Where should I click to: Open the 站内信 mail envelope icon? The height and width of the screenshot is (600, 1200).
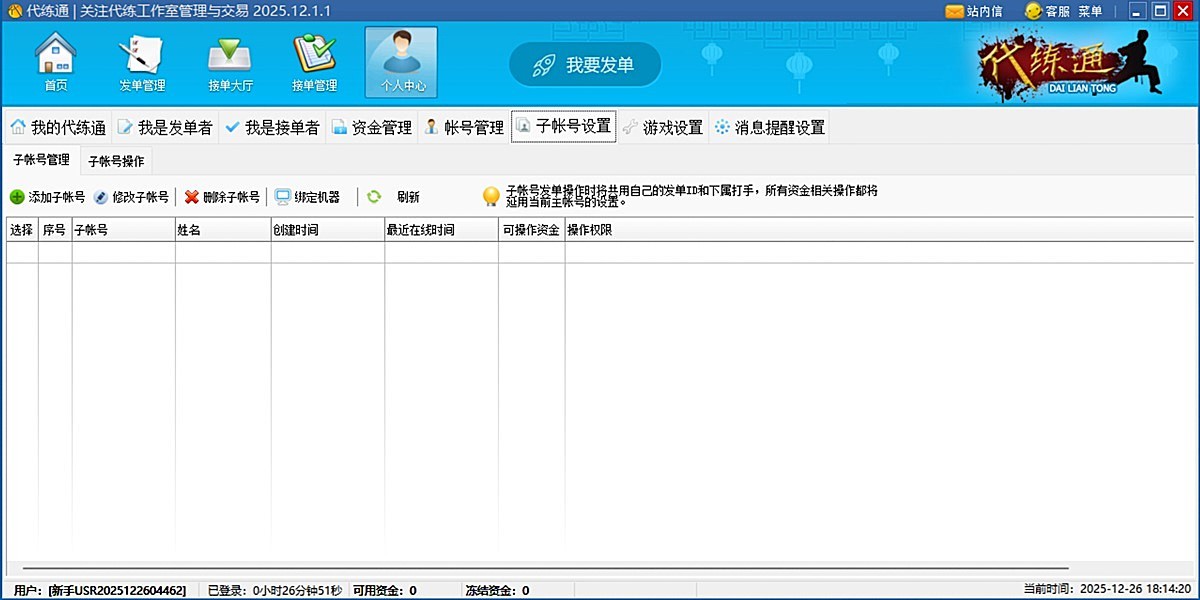pos(953,11)
